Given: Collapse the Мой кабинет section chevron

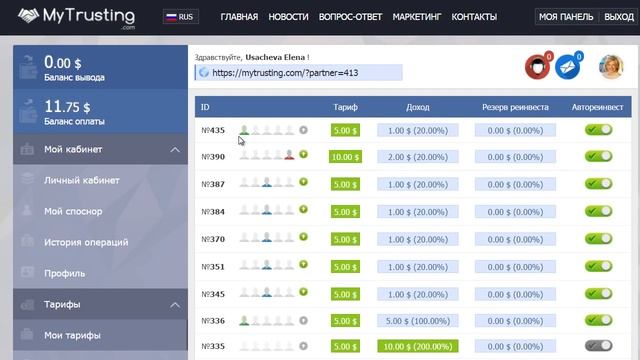Looking at the screenshot, I should pyautogui.click(x=175, y=149).
